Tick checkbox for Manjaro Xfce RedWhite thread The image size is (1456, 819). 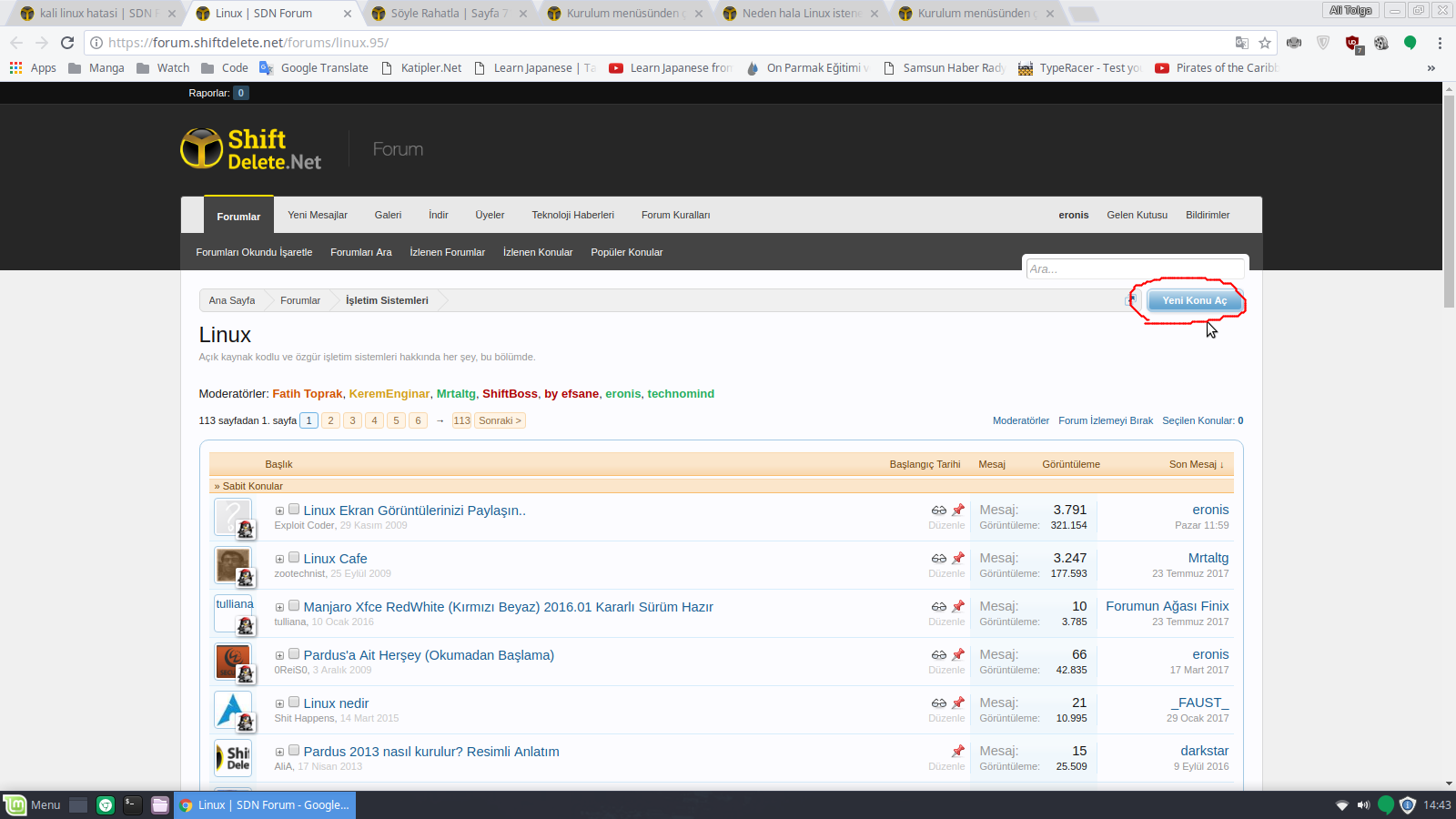(294, 606)
